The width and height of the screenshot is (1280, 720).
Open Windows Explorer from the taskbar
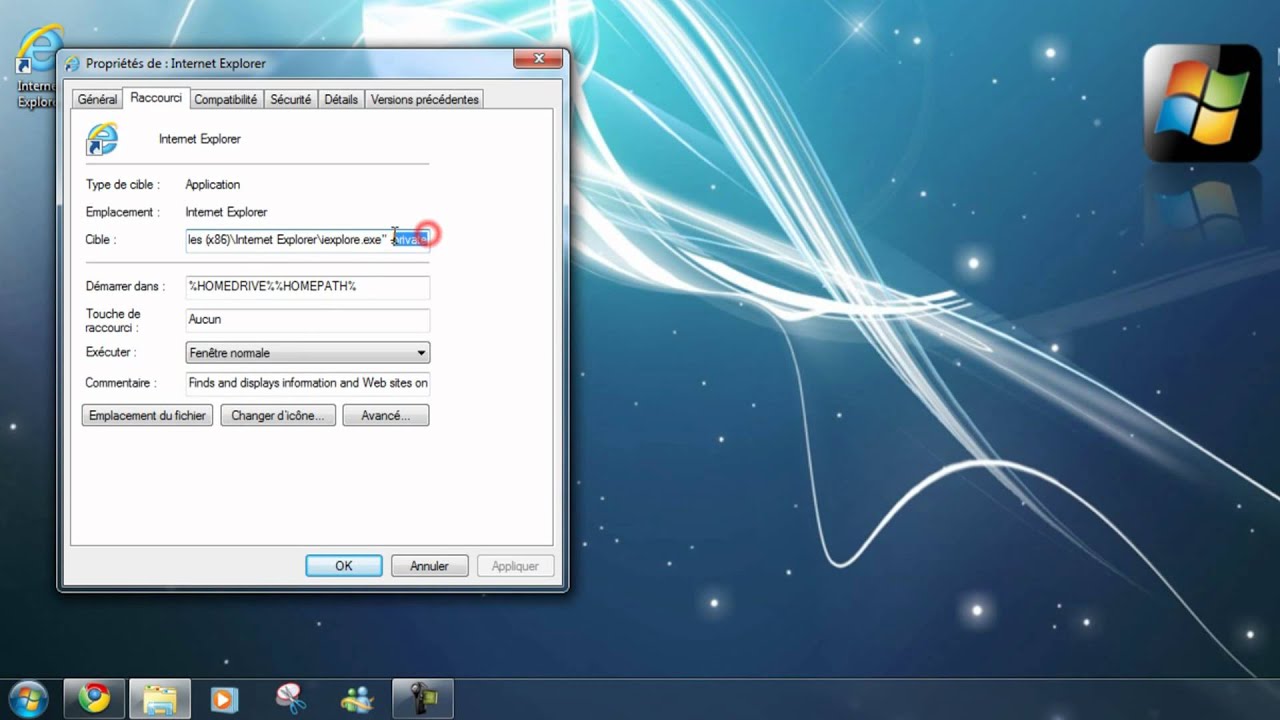[160, 697]
